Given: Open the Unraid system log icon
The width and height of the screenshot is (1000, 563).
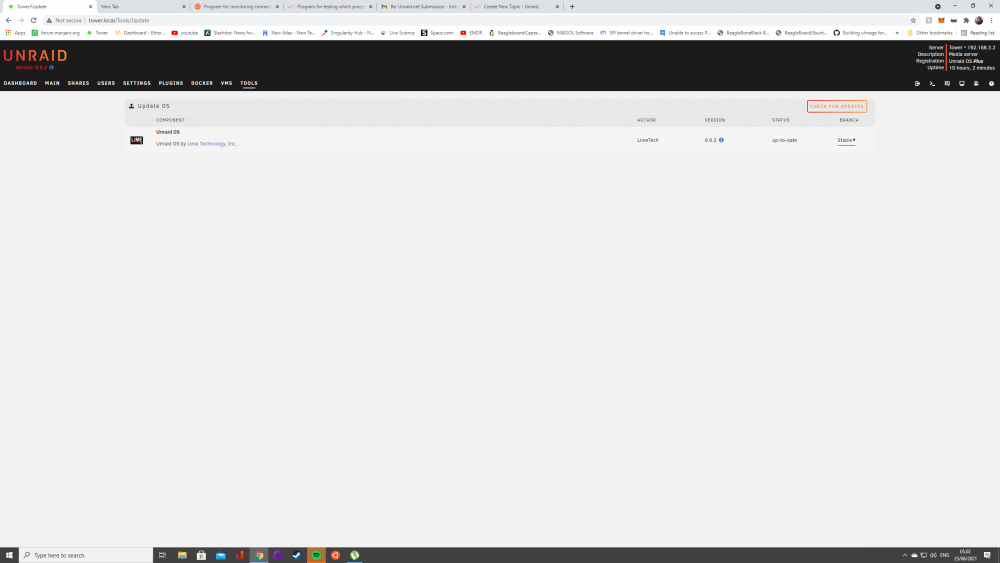Looking at the screenshot, I should tap(976, 84).
